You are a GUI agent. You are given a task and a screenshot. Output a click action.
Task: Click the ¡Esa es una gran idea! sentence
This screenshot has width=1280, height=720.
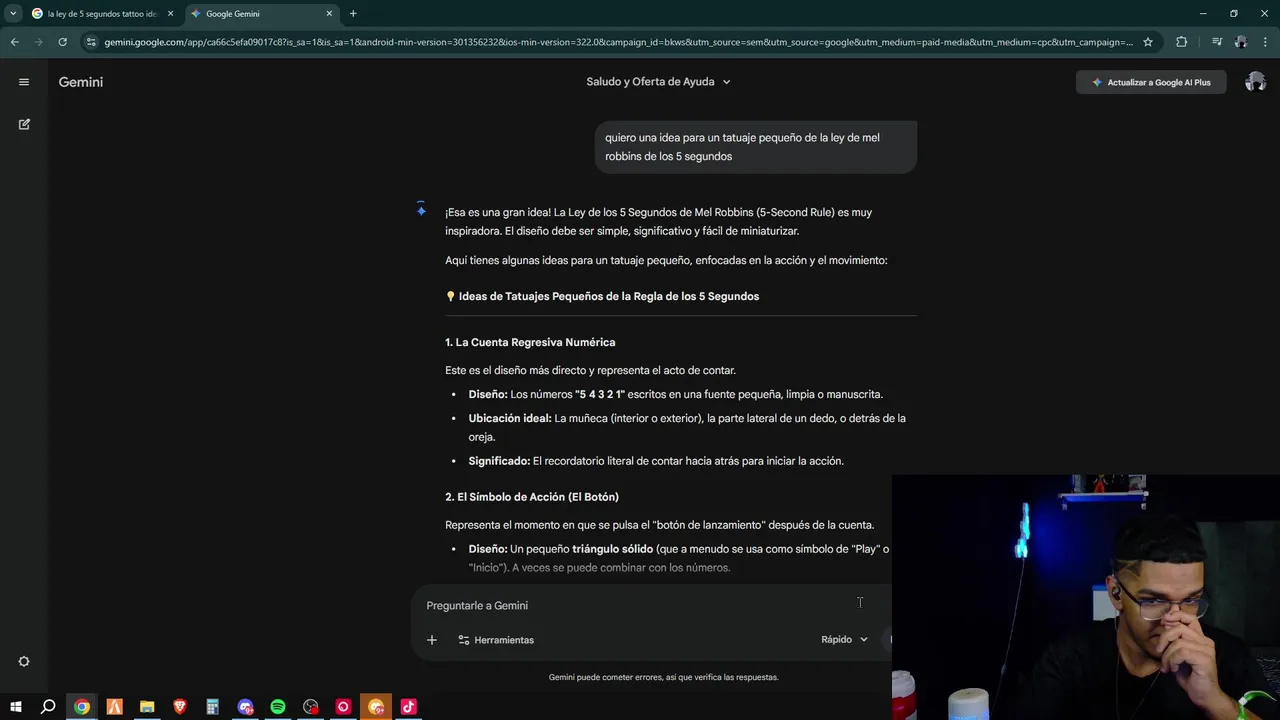[x=498, y=212]
